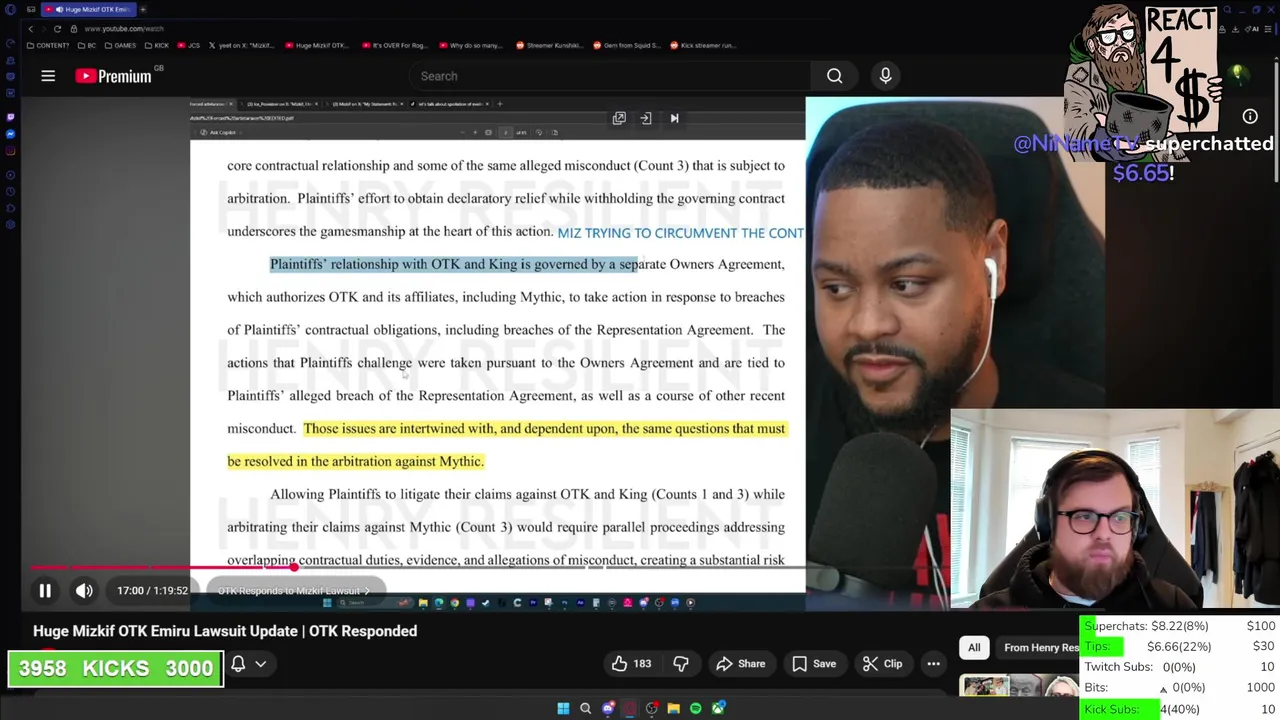
Task: Share this video
Action: click(x=741, y=664)
